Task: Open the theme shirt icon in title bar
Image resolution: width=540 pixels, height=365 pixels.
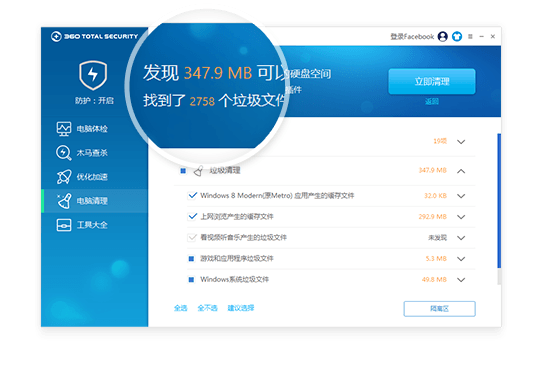Action: click(x=457, y=36)
